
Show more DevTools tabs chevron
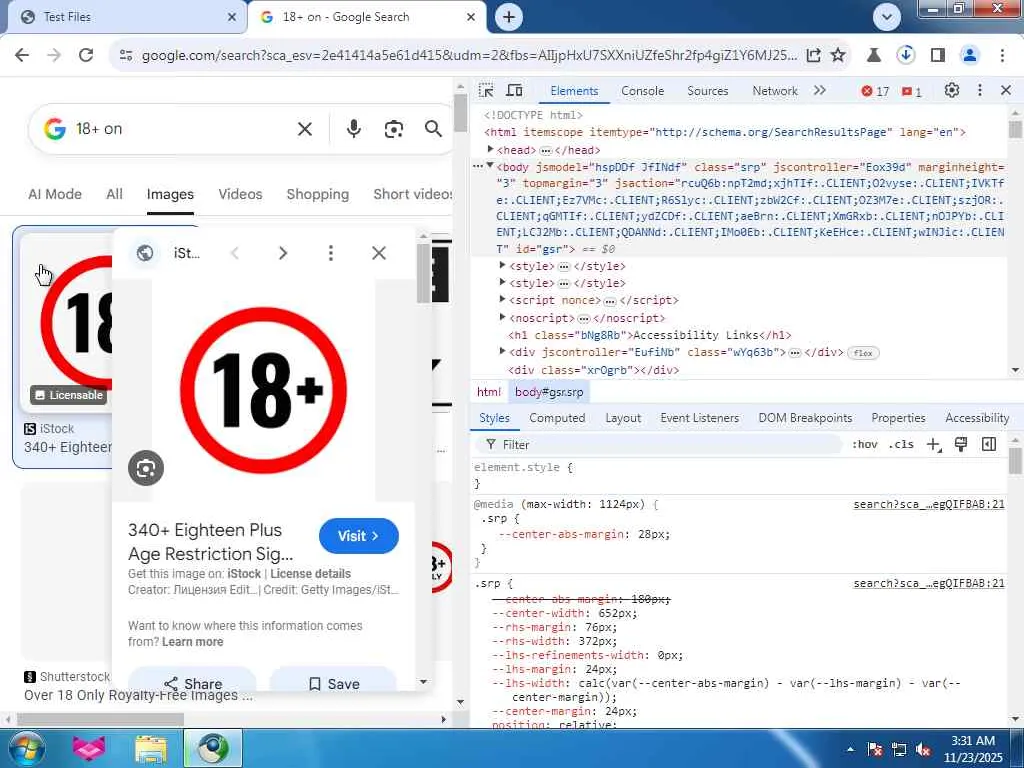(820, 91)
